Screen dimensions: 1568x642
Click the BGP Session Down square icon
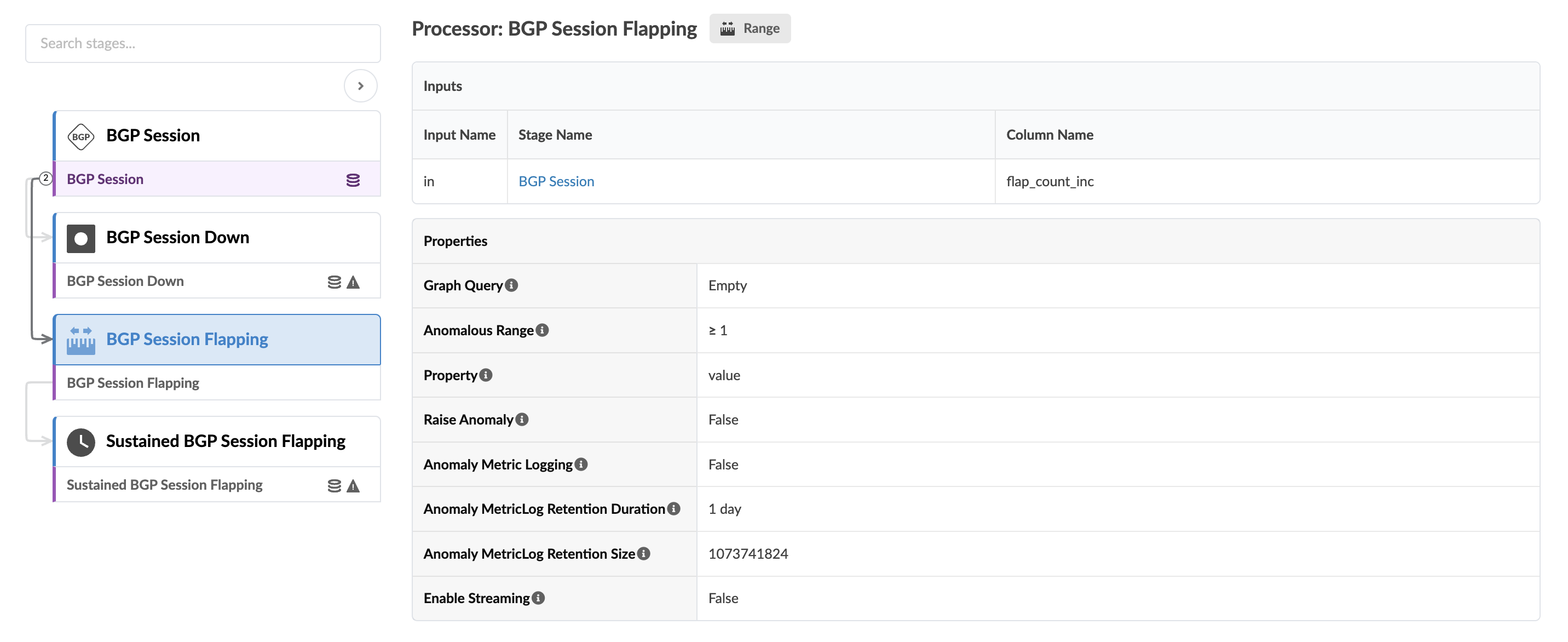pos(80,238)
